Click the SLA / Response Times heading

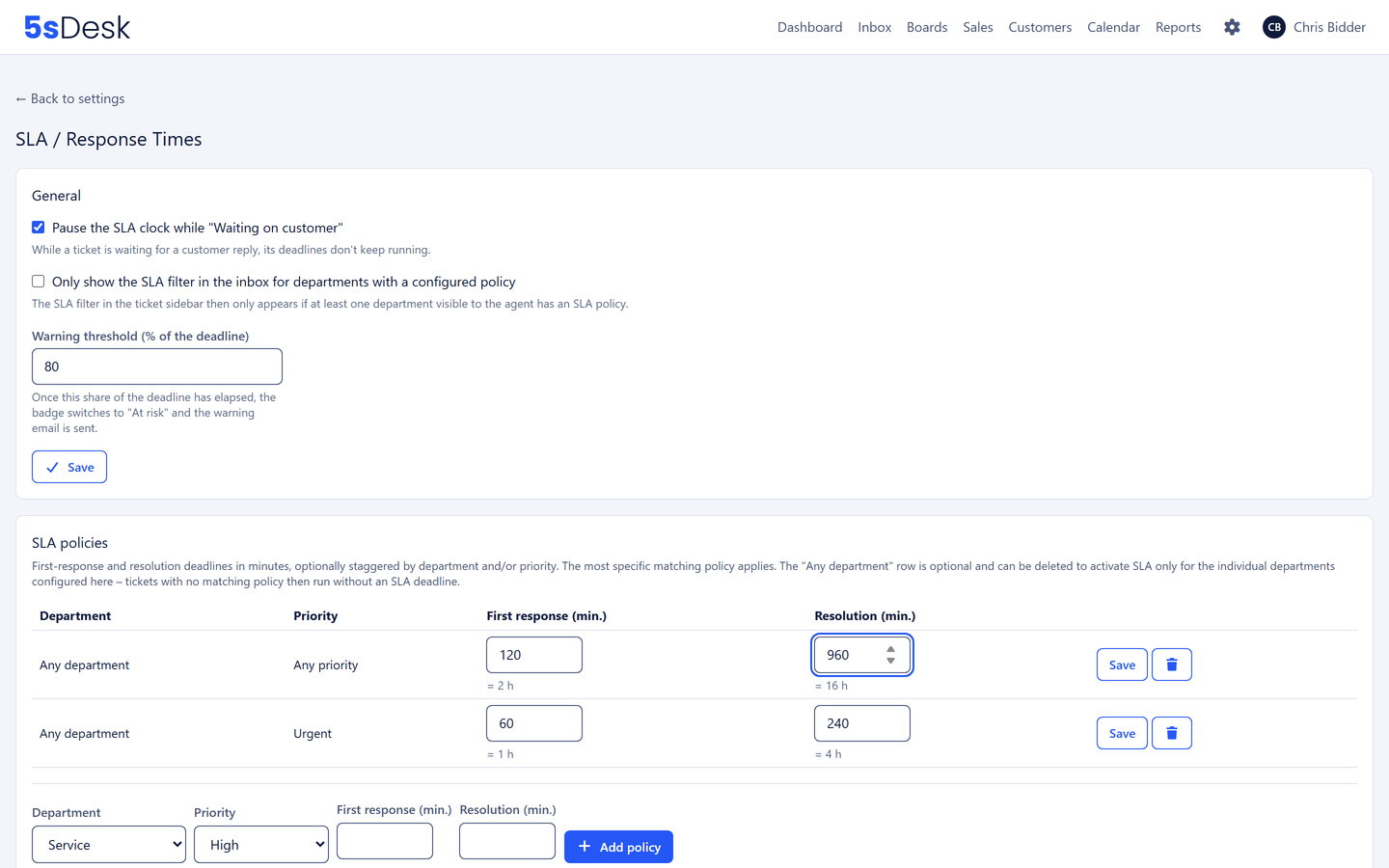[109, 139]
